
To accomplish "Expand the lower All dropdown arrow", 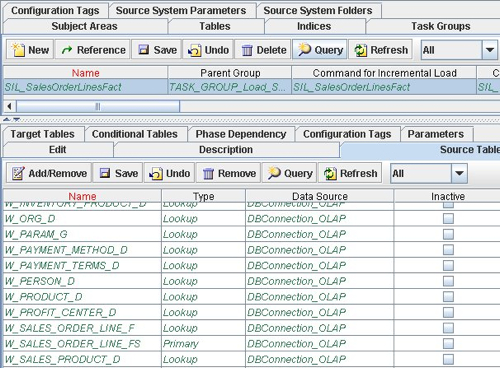I will point(459,173).
